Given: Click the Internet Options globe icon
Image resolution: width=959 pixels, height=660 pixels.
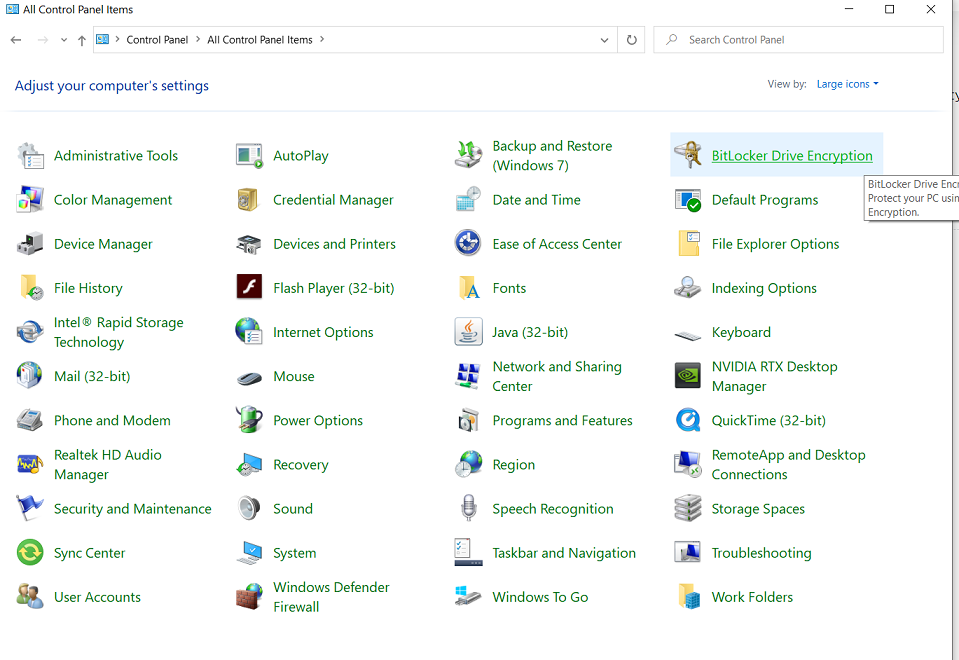Looking at the screenshot, I should click(249, 332).
